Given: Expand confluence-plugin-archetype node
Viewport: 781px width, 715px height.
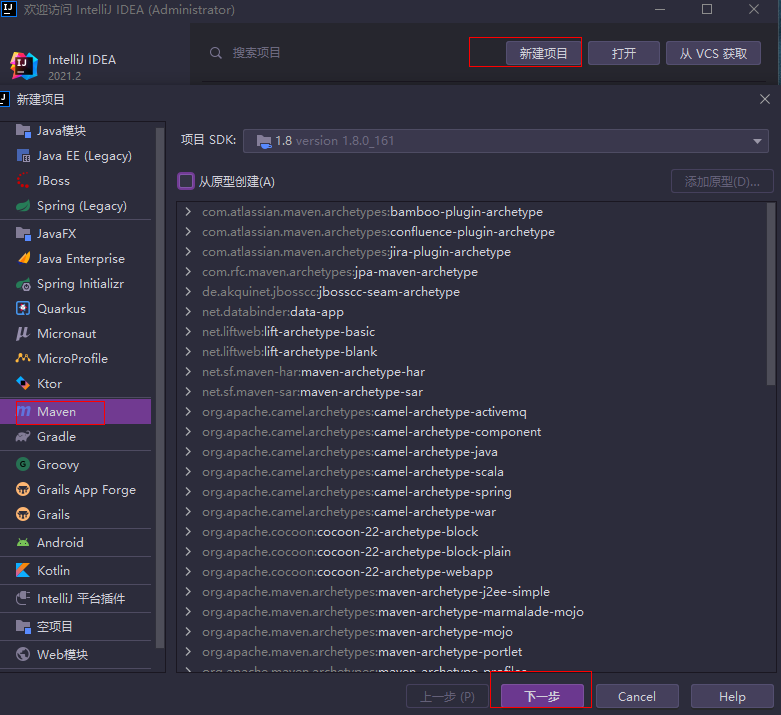Looking at the screenshot, I should tap(188, 232).
